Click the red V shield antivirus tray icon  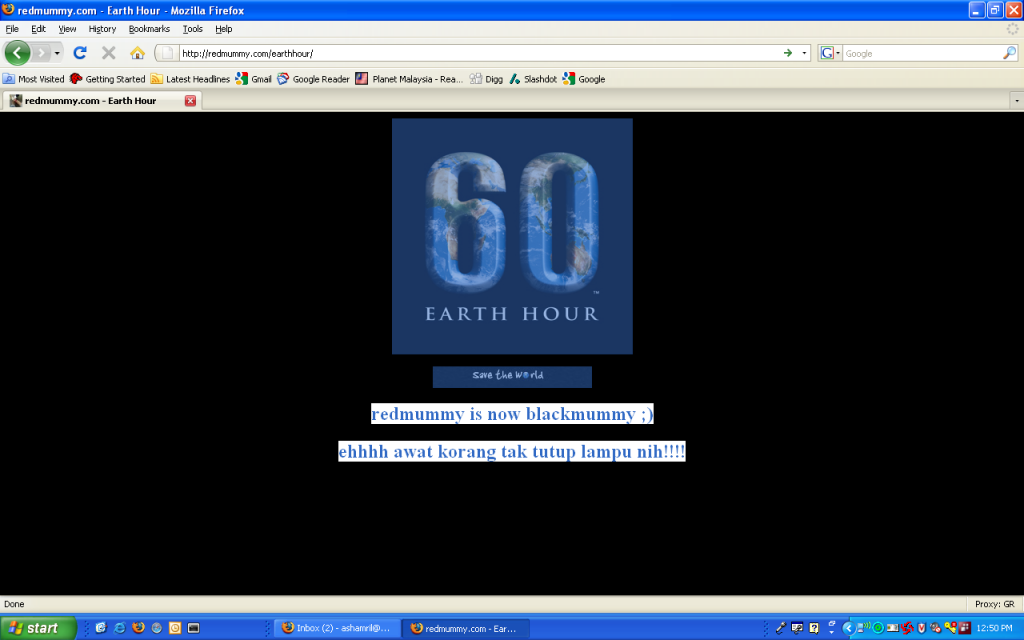[921, 628]
